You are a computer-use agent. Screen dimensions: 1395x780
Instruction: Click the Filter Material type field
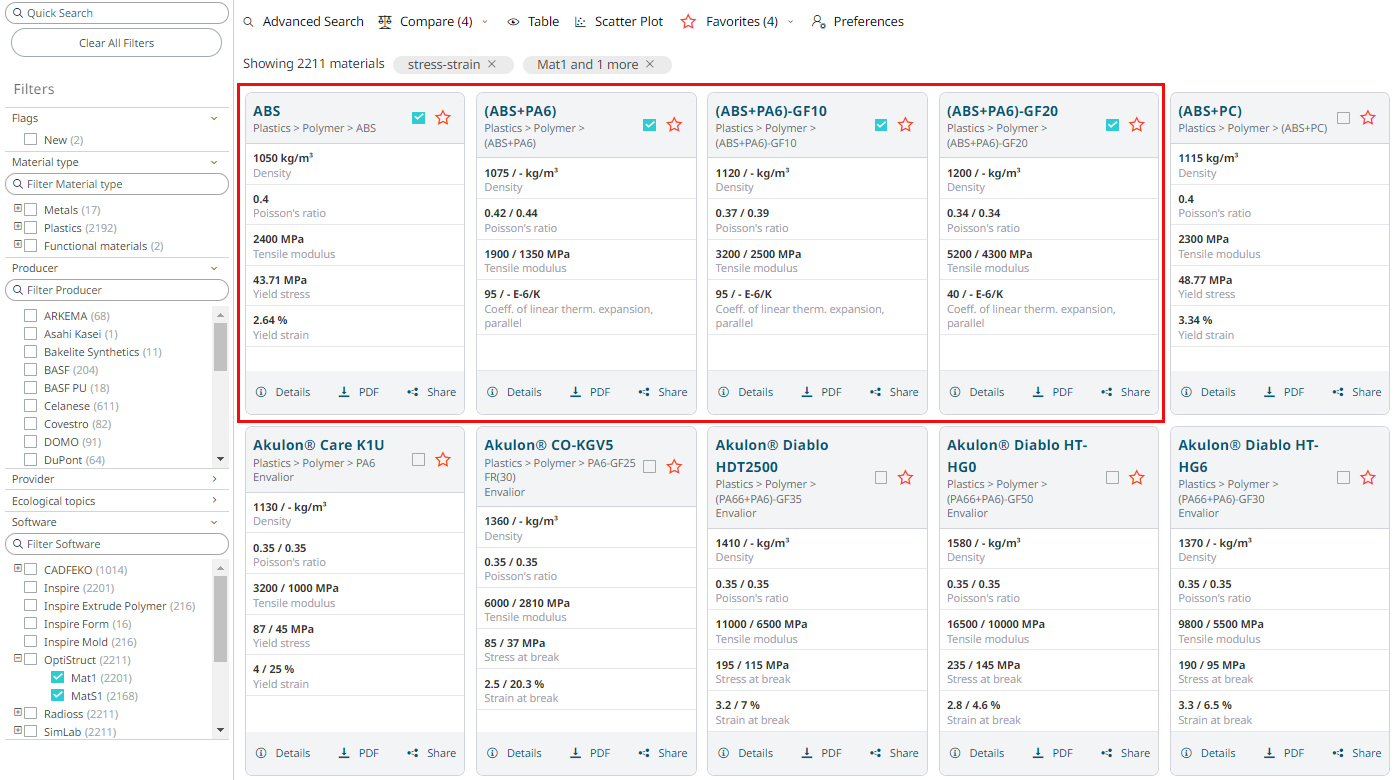[117, 184]
